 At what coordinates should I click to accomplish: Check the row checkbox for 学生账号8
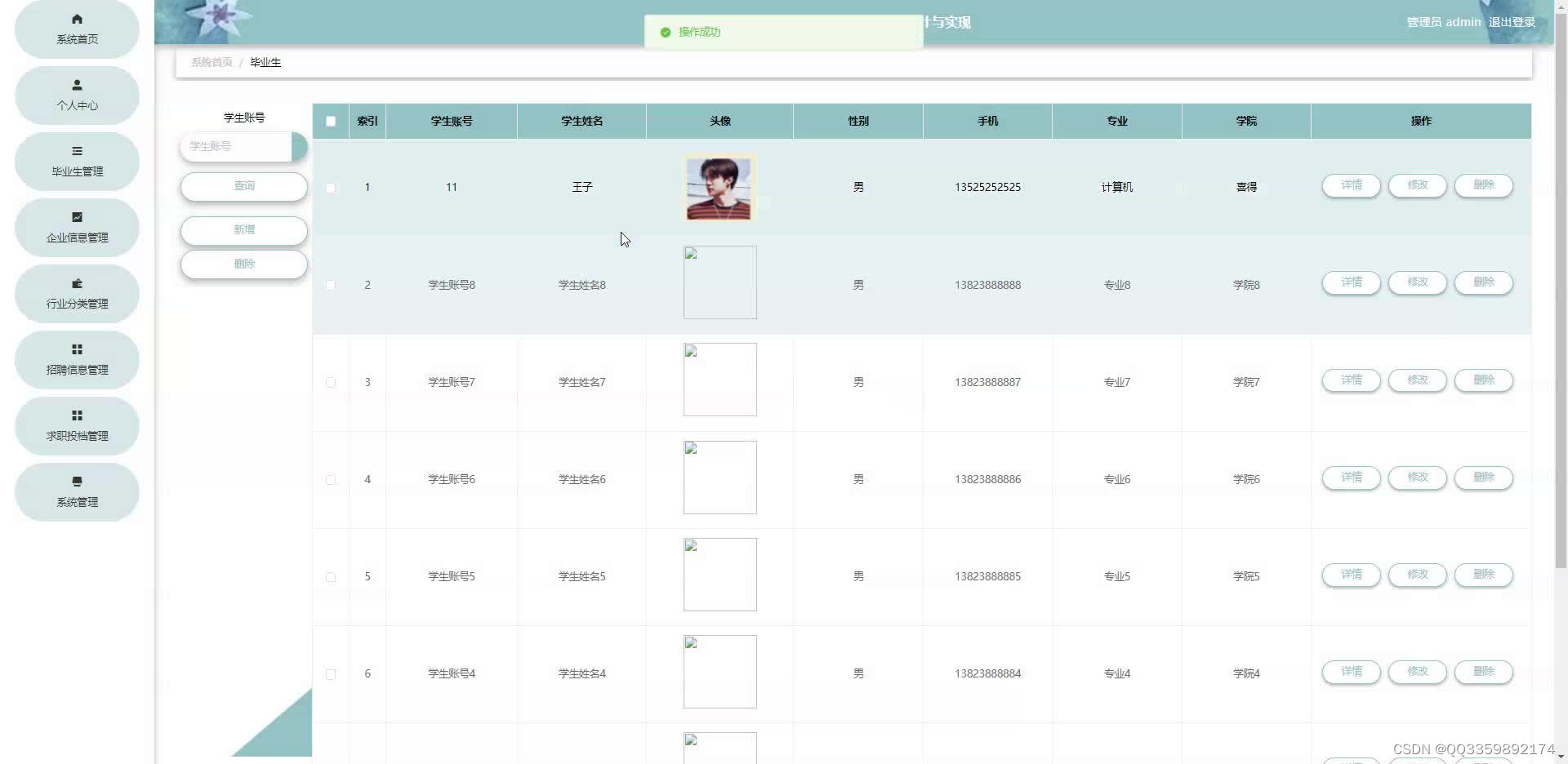click(331, 285)
